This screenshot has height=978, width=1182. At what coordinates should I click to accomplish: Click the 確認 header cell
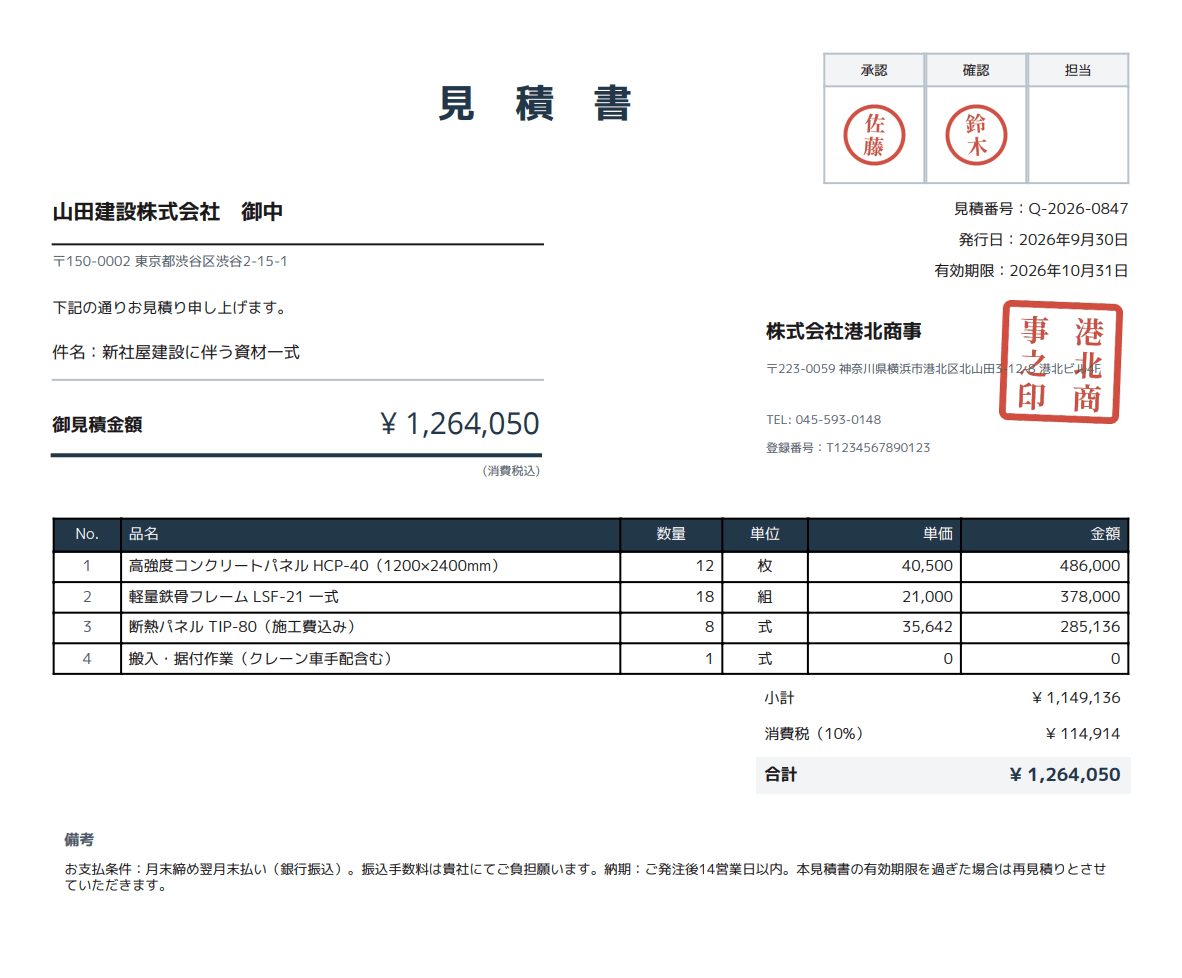[x=976, y=70]
